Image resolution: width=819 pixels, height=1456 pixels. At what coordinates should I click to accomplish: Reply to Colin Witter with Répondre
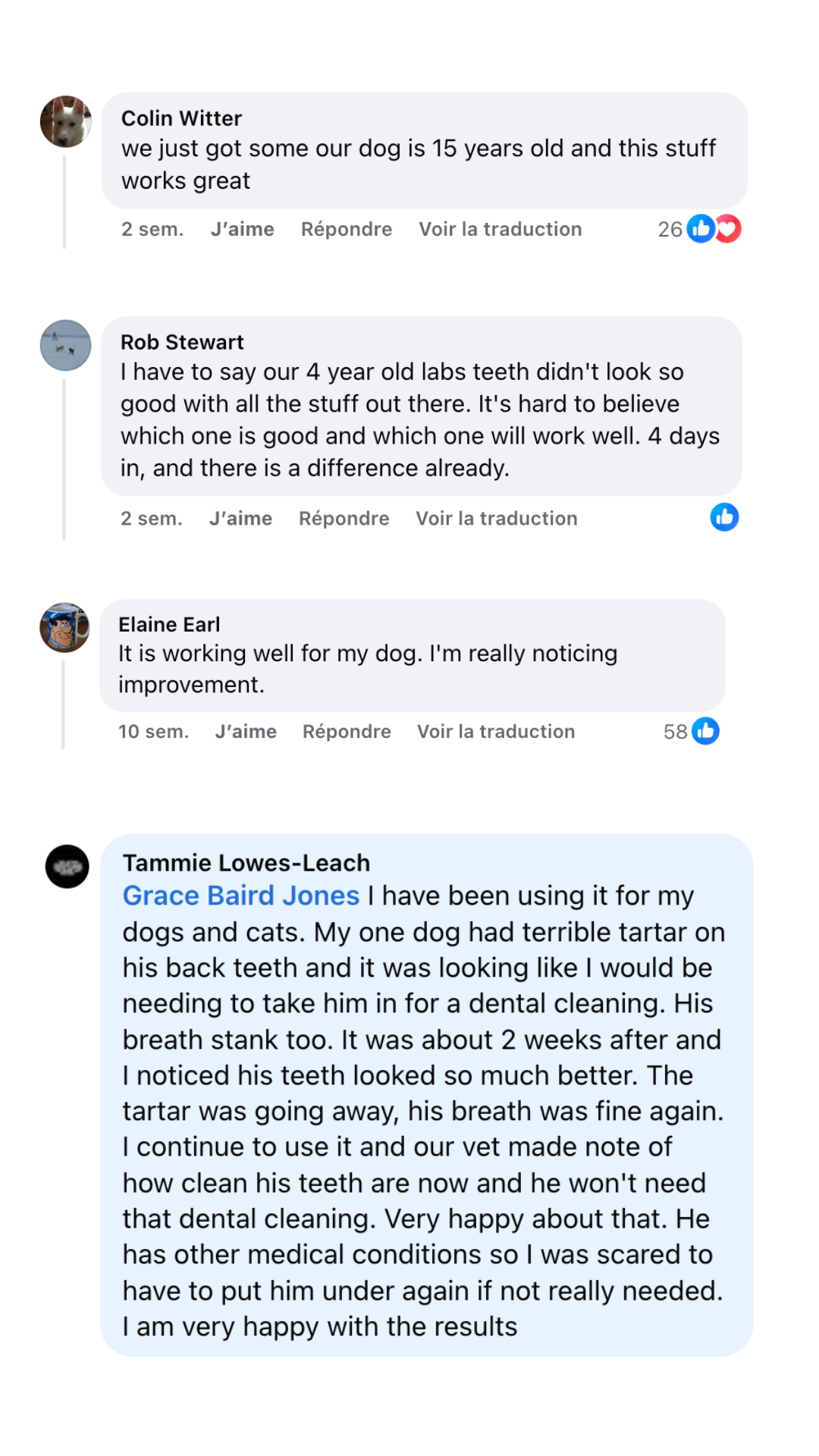point(346,229)
